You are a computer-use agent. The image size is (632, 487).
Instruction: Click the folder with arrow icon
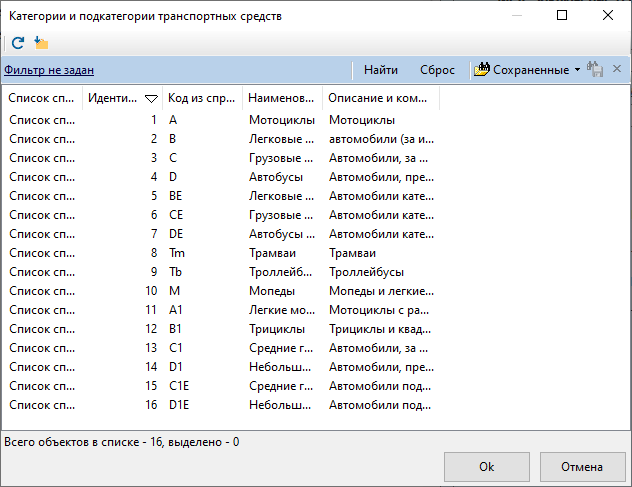pyautogui.click(x=41, y=43)
